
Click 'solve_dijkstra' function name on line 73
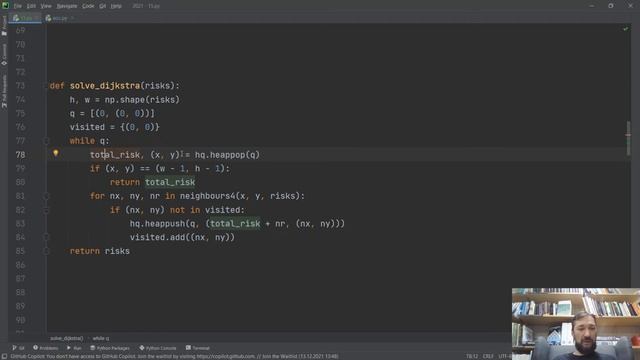point(105,86)
